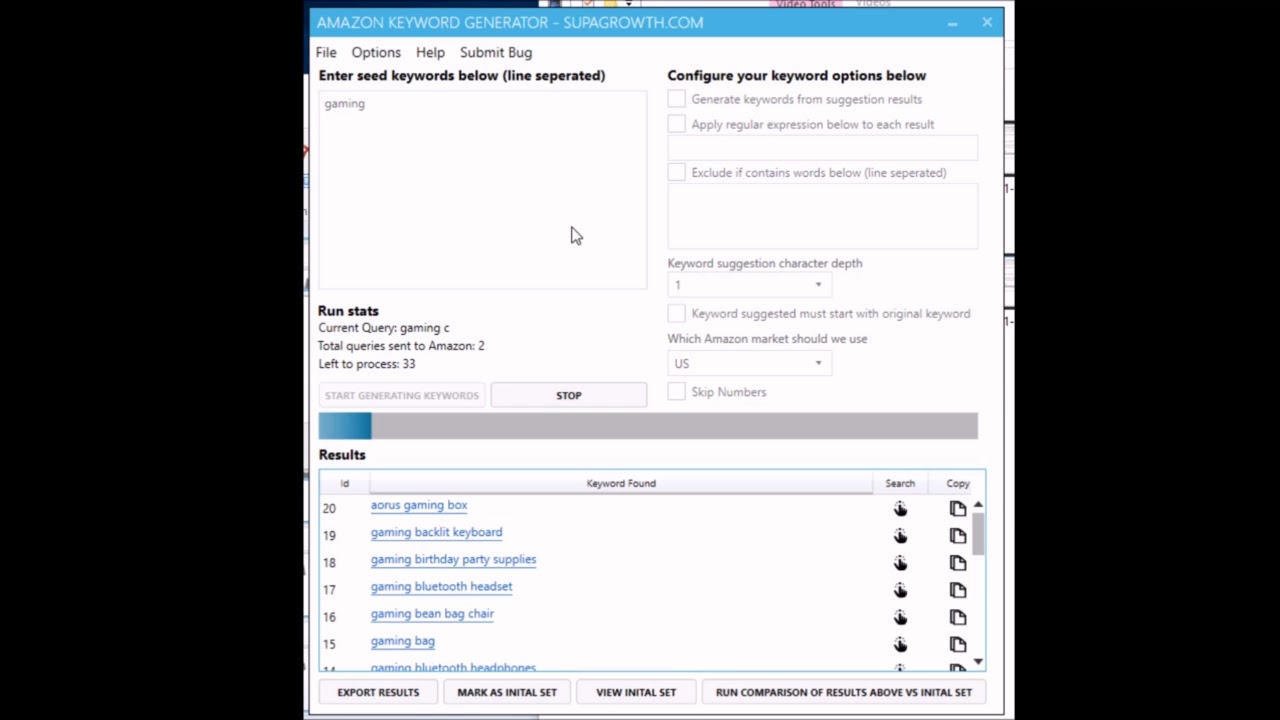Search Amazon for 'gaming bean bag chair'
The height and width of the screenshot is (720, 1280).
click(900, 617)
